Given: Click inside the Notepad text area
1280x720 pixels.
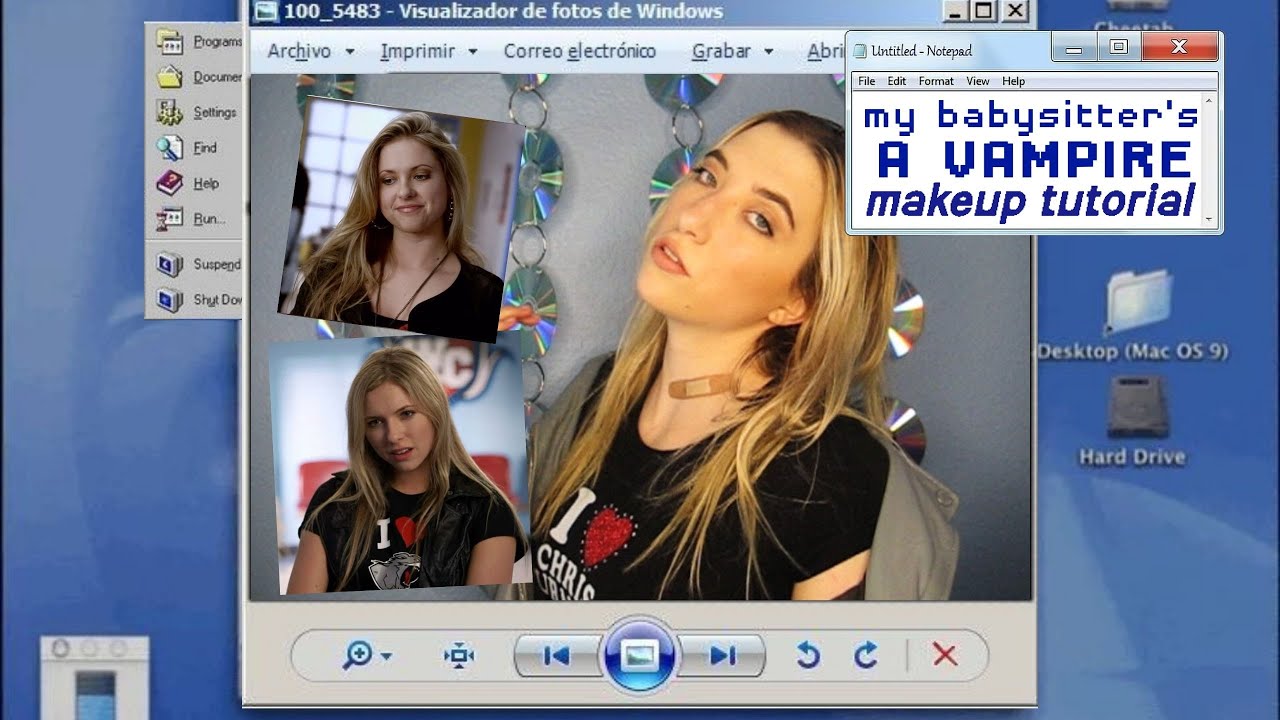Looking at the screenshot, I should (1028, 160).
